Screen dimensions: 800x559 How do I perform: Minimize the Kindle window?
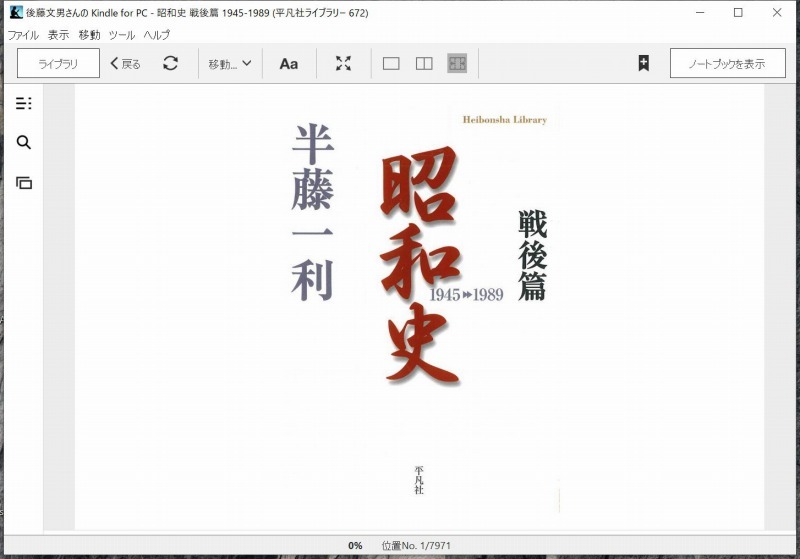point(700,12)
